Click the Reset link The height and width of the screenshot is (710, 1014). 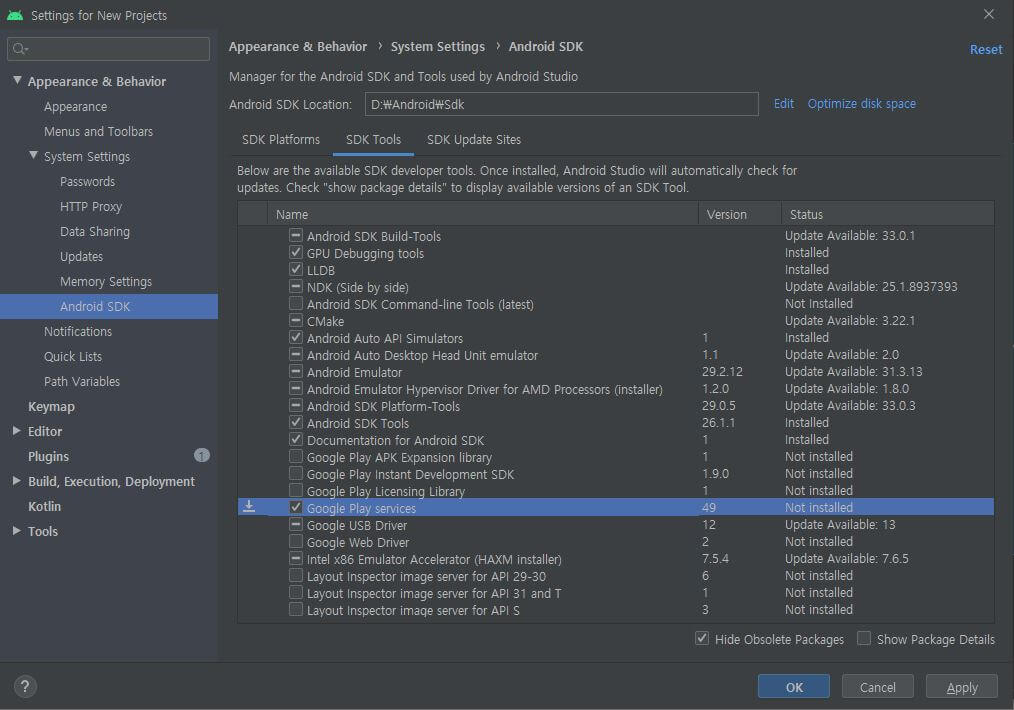click(986, 49)
